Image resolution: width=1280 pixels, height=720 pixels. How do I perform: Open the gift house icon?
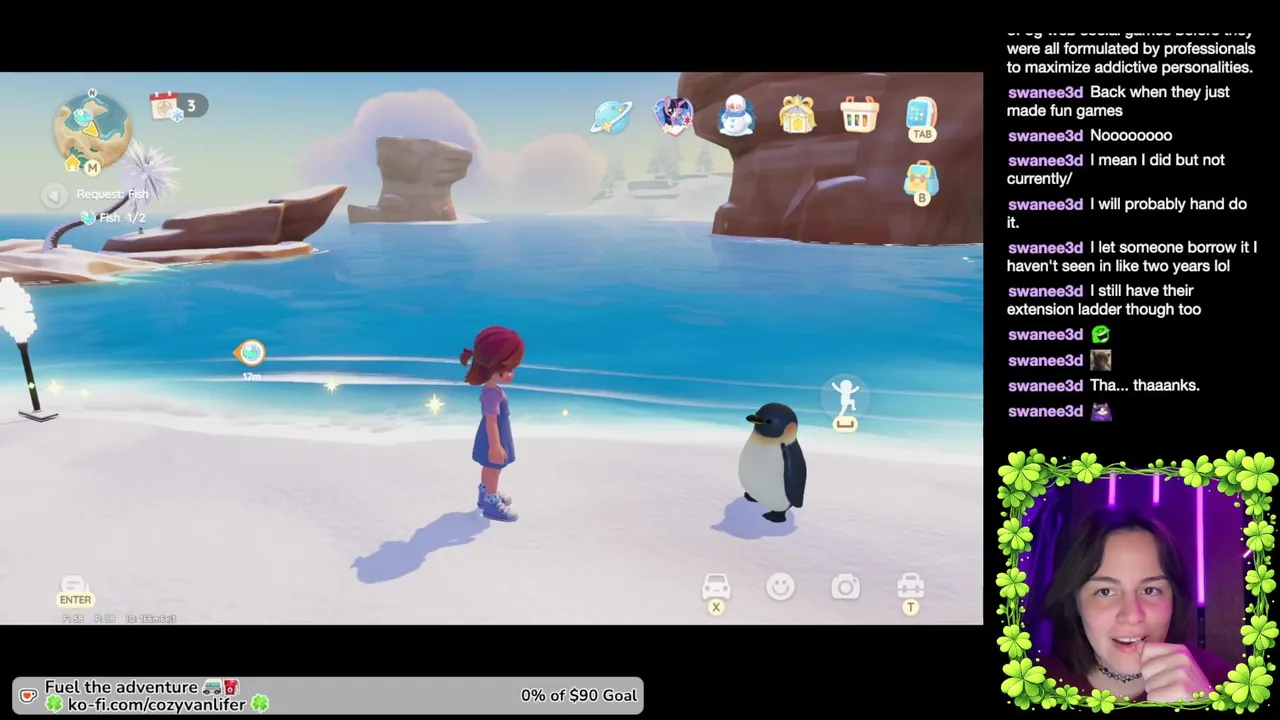[797, 115]
